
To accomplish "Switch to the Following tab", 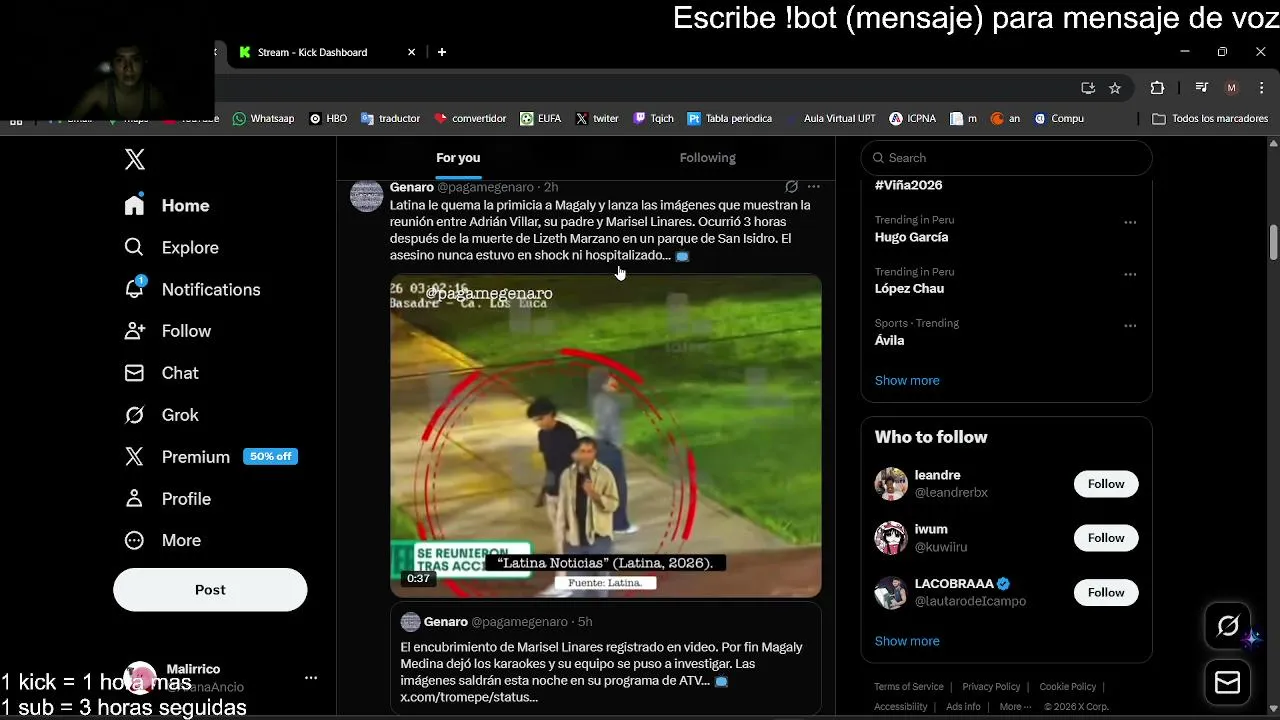I will coord(707,158).
